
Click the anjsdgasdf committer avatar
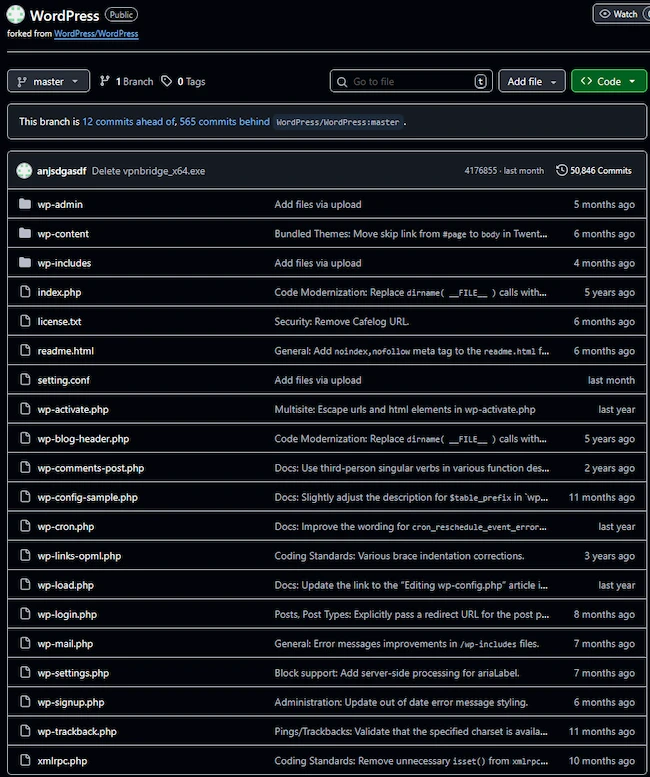click(24, 170)
